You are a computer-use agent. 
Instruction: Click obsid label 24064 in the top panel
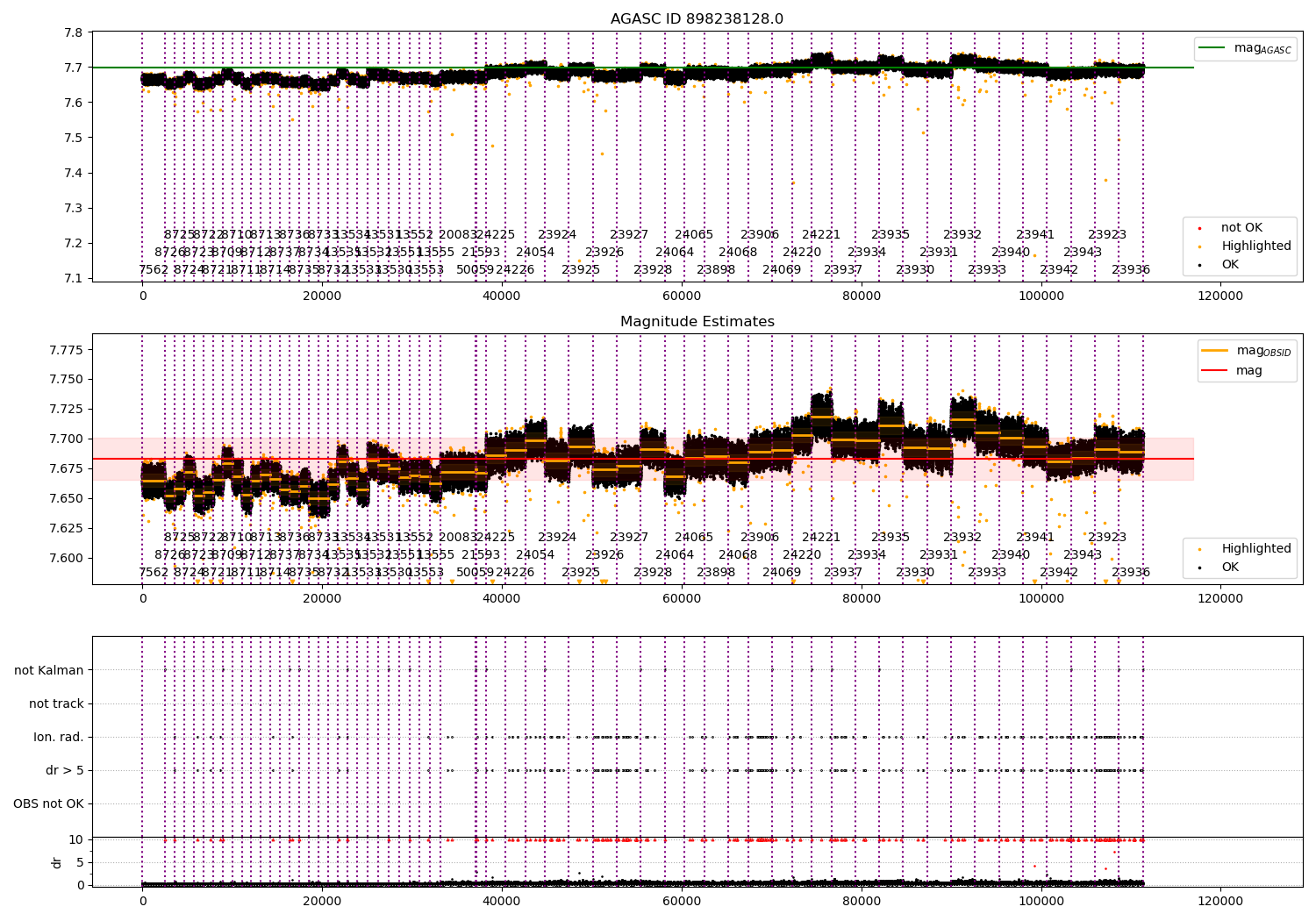pyautogui.click(x=675, y=252)
